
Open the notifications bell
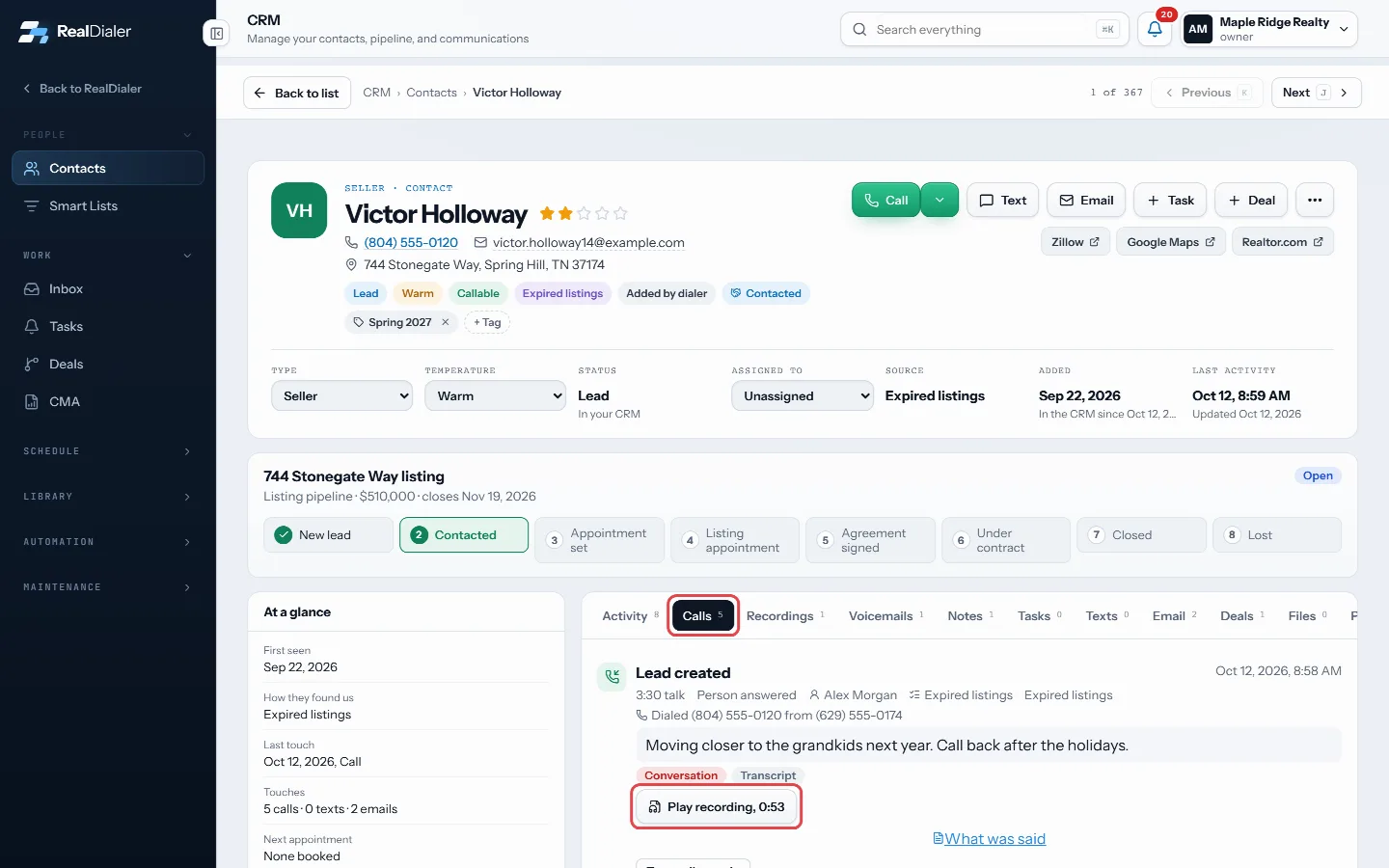pyautogui.click(x=1155, y=29)
